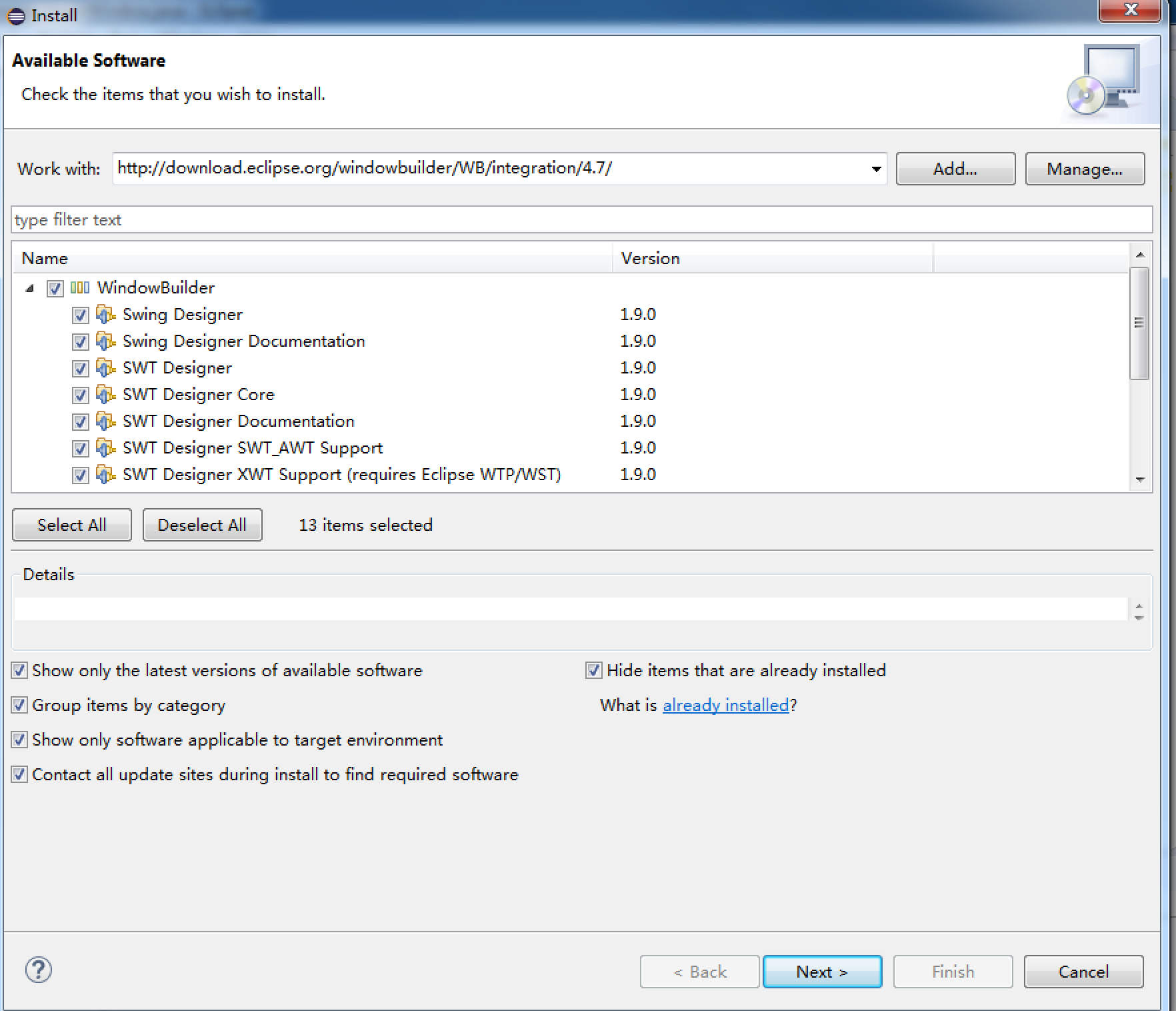Click version 1.9.0 of SWT Designer Documentation

point(638,421)
